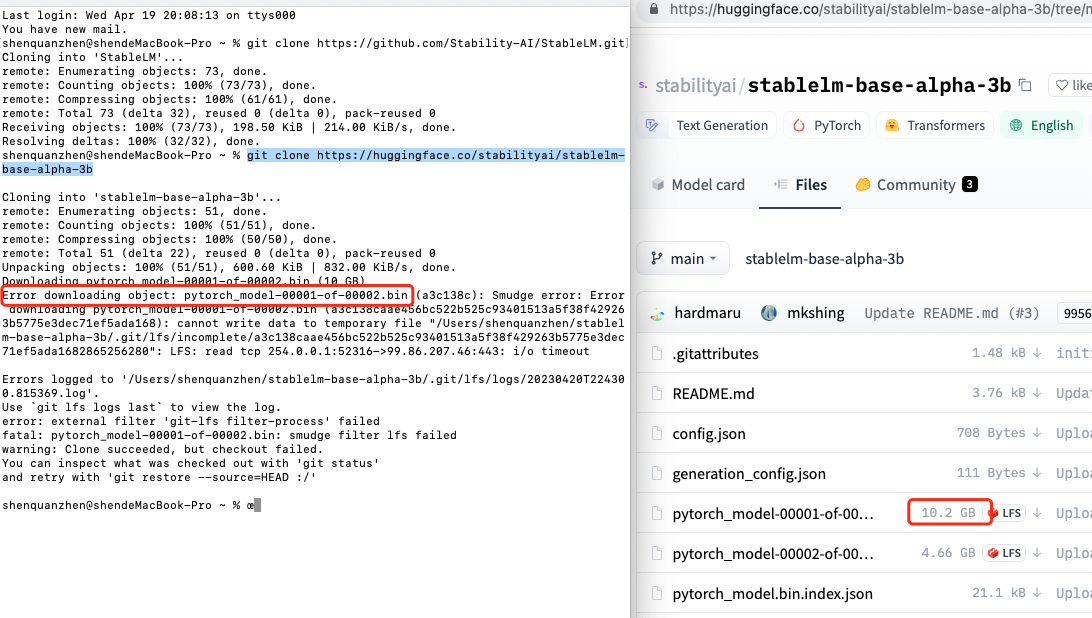Click the browser URL address field

pyautogui.click(x=880, y=9)
